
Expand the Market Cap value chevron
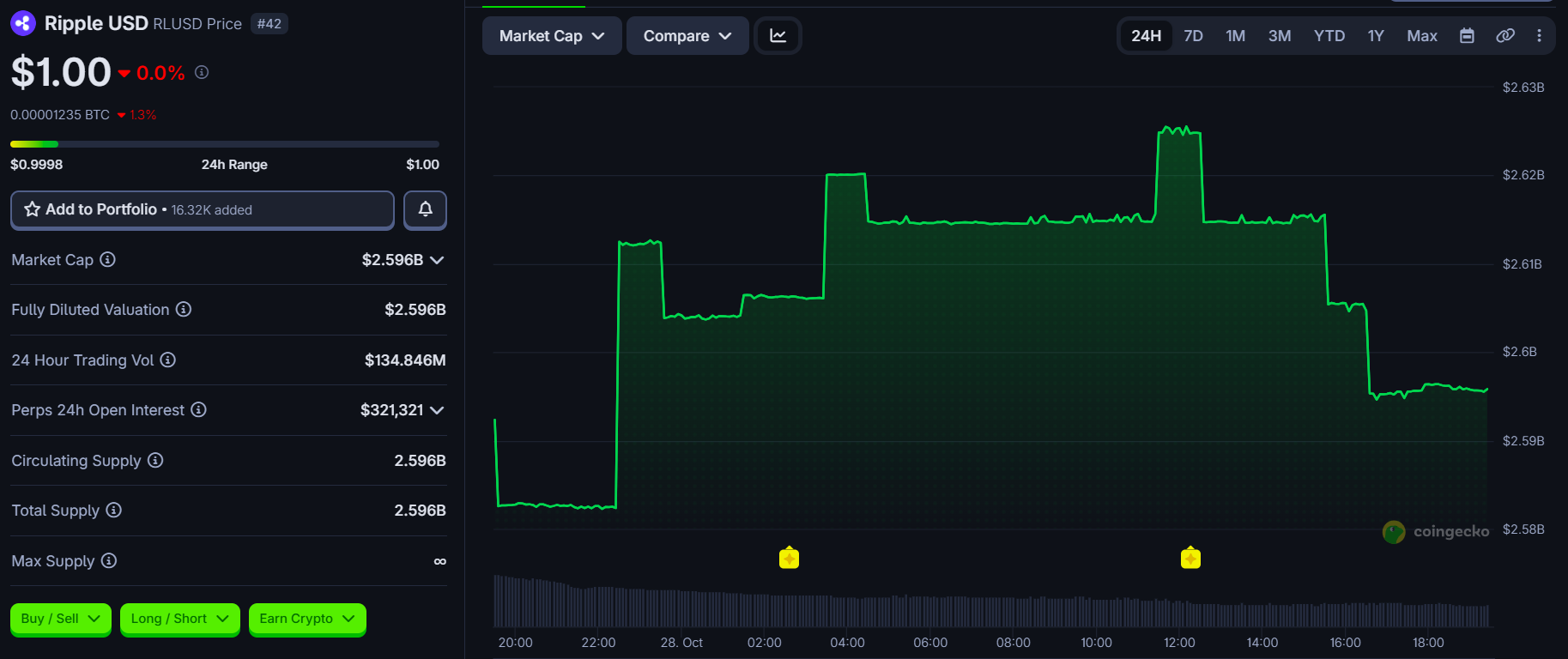[437, 260]
